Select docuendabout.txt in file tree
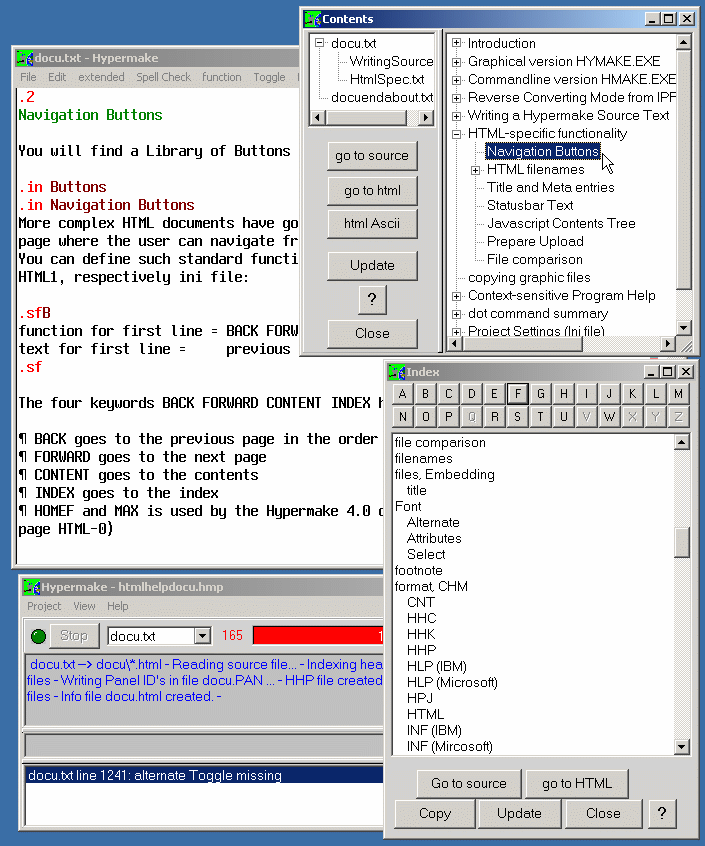This screenshot has width=705, height=846. click(382, 98)
